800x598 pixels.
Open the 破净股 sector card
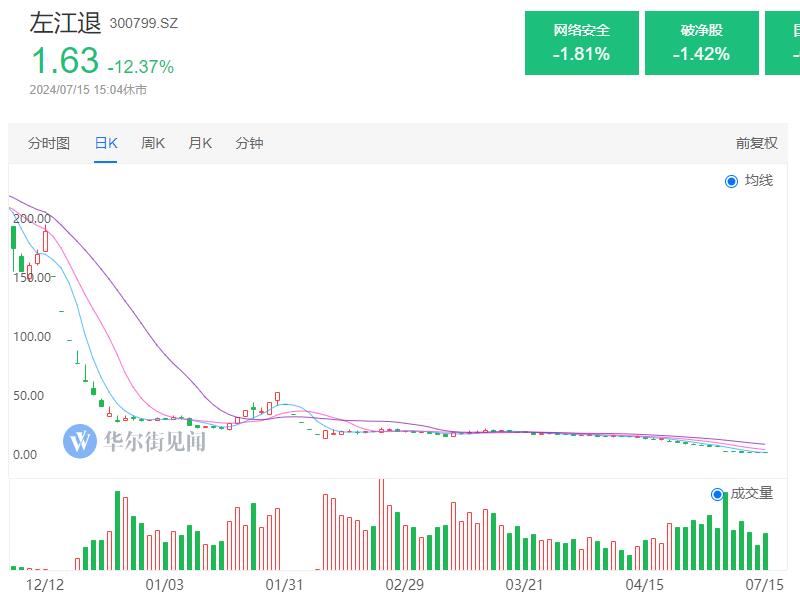coord(701,43)
